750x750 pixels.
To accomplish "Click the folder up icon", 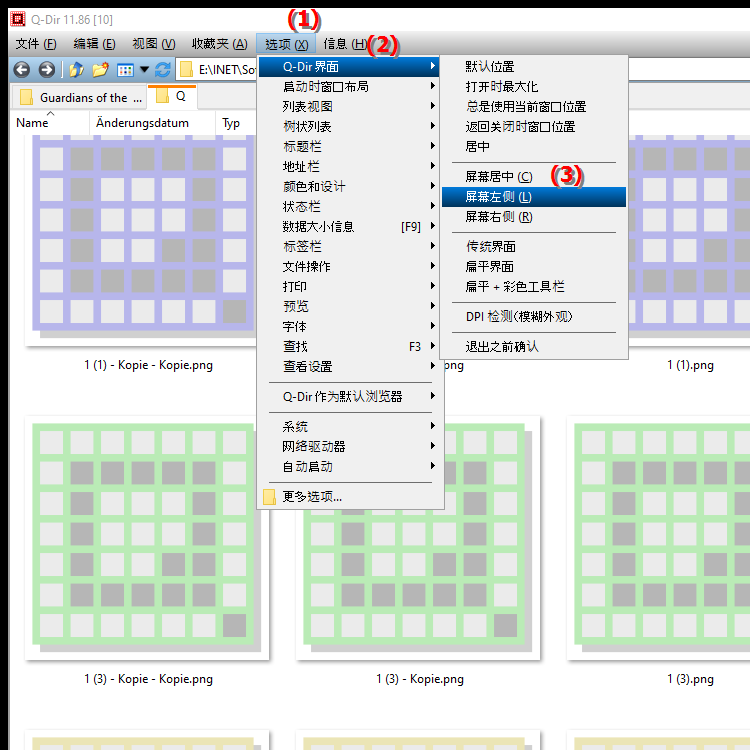I will click(x=76, y=70).
